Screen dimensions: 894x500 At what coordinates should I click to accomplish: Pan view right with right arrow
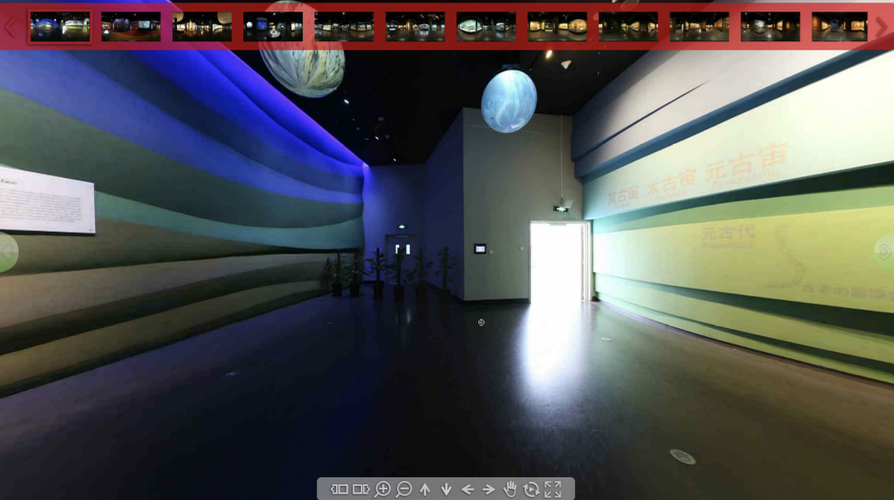click(488, 489)
